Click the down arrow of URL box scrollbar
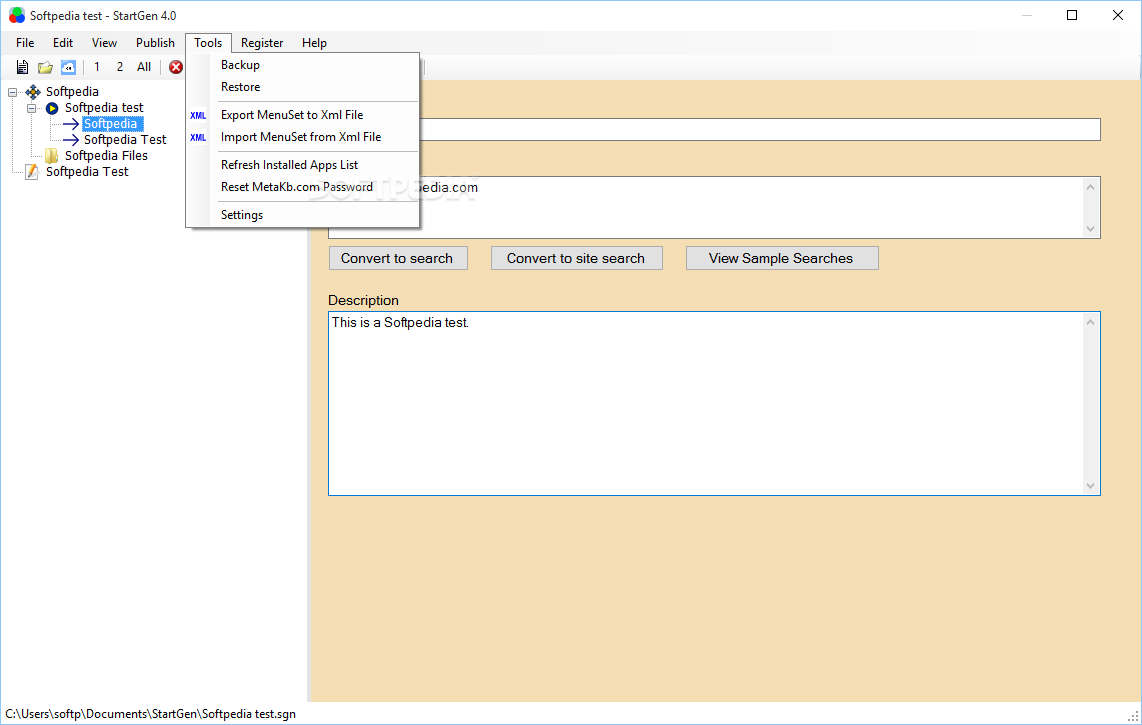Screen dimensions: 1142x725 (x=1090, y=229)
